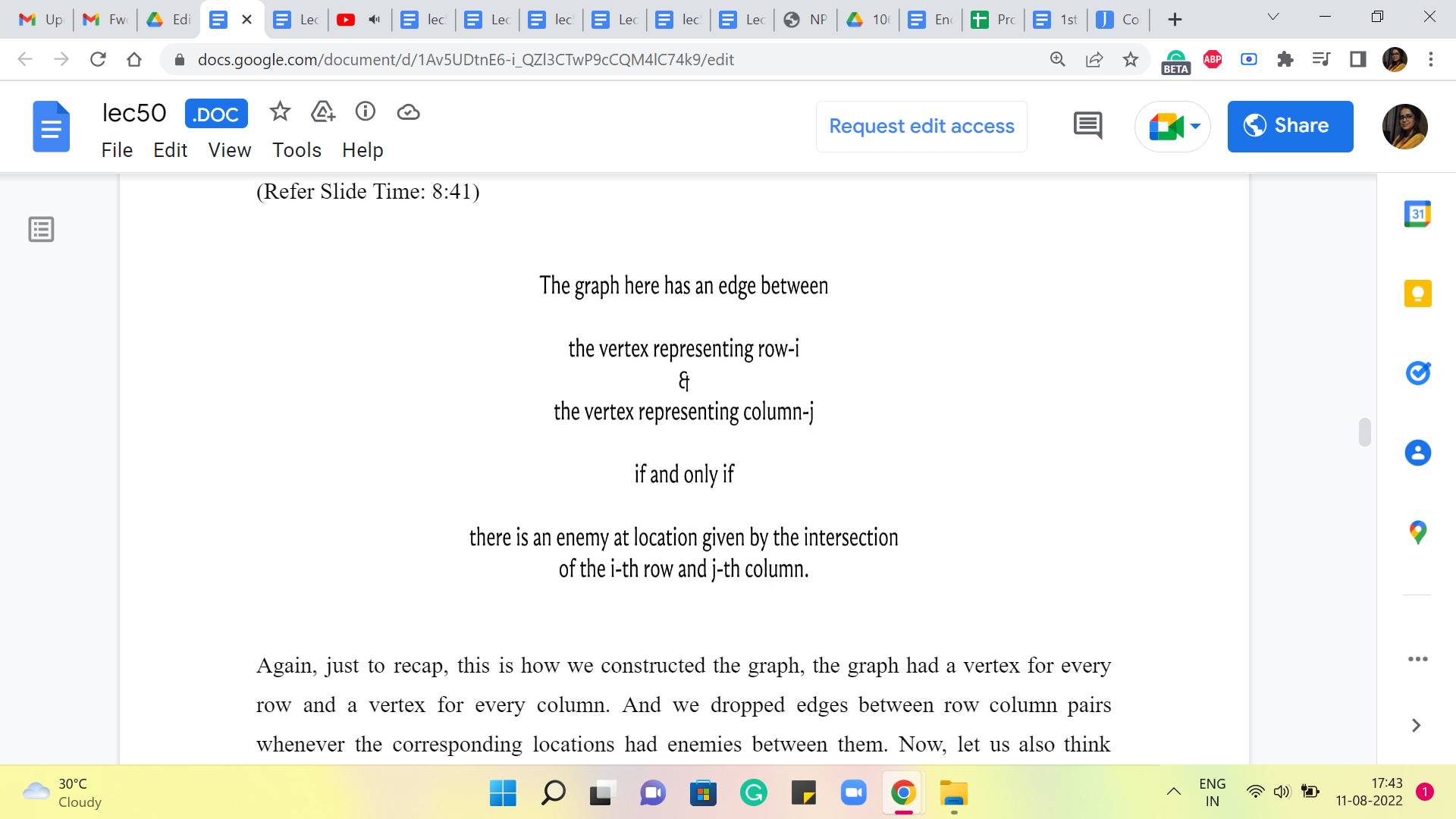Open Google Tasks in the side panel

pyautogui.click(x=1417, y=373)
